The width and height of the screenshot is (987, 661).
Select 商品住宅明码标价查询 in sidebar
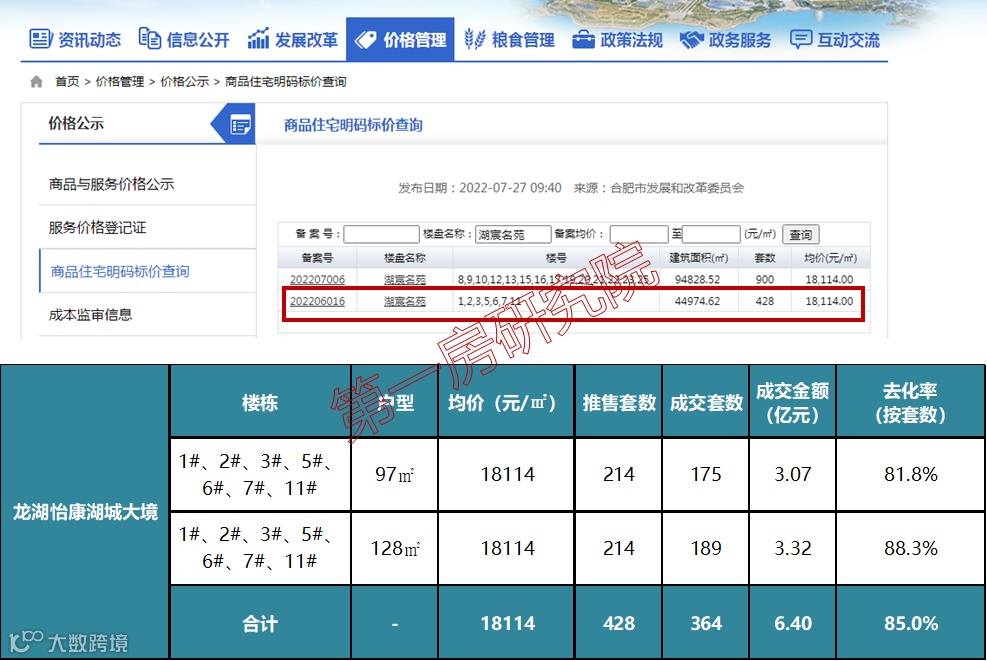coord(120,271)
